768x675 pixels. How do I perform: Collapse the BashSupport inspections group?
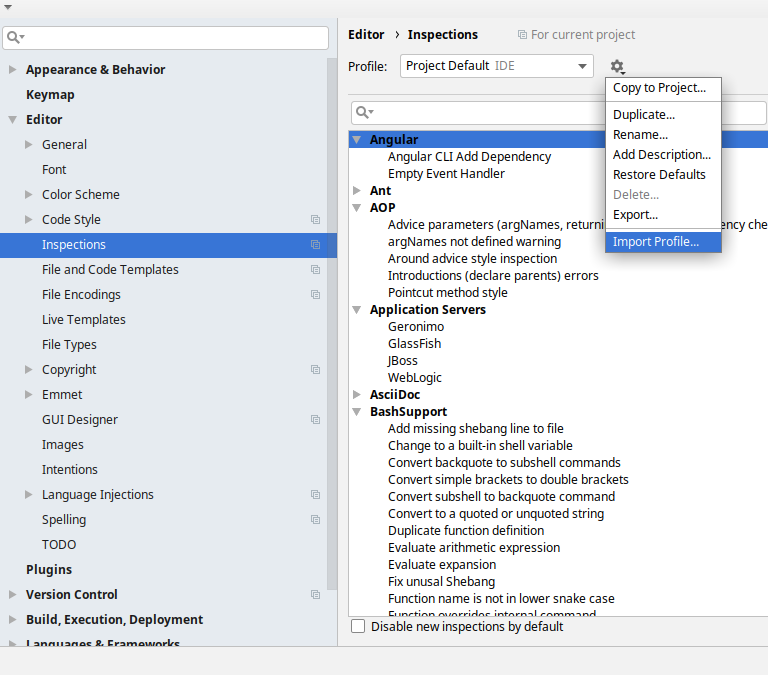coord(357,411)
